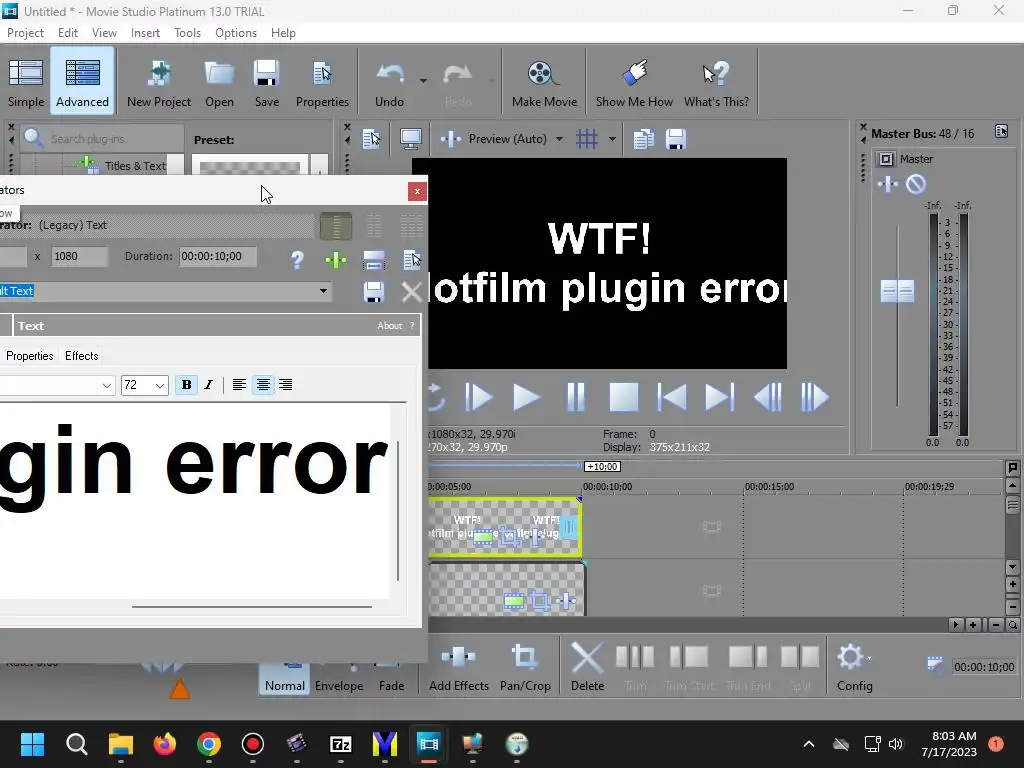The image size is (1024, 768).
Task: Open Master FX on master bus
Action: (x=888, y=184)
